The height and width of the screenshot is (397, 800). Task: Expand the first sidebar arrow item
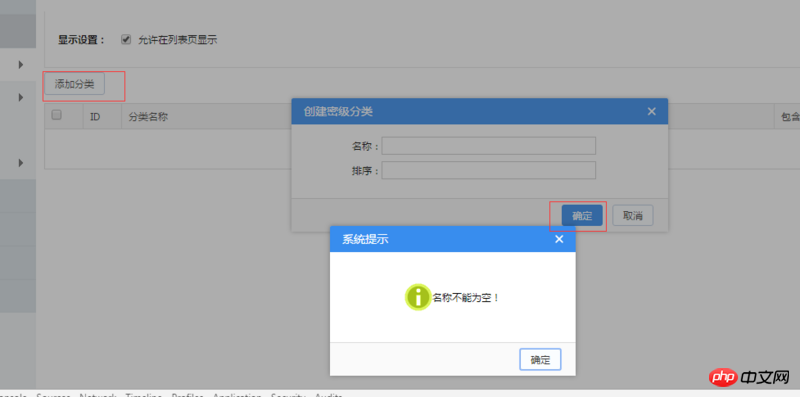coord(21,64)
